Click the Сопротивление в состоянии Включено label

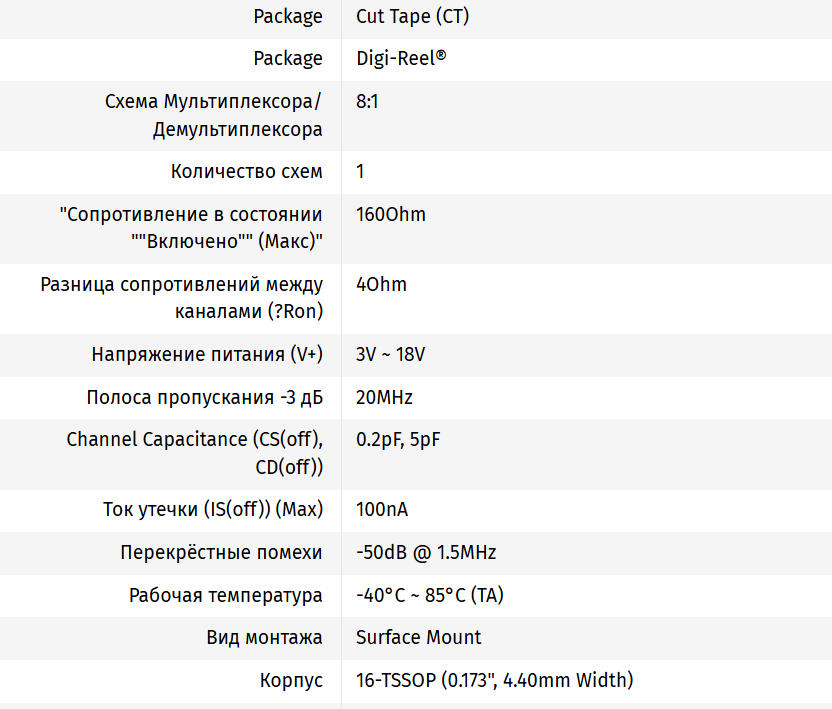coord(191,228)
